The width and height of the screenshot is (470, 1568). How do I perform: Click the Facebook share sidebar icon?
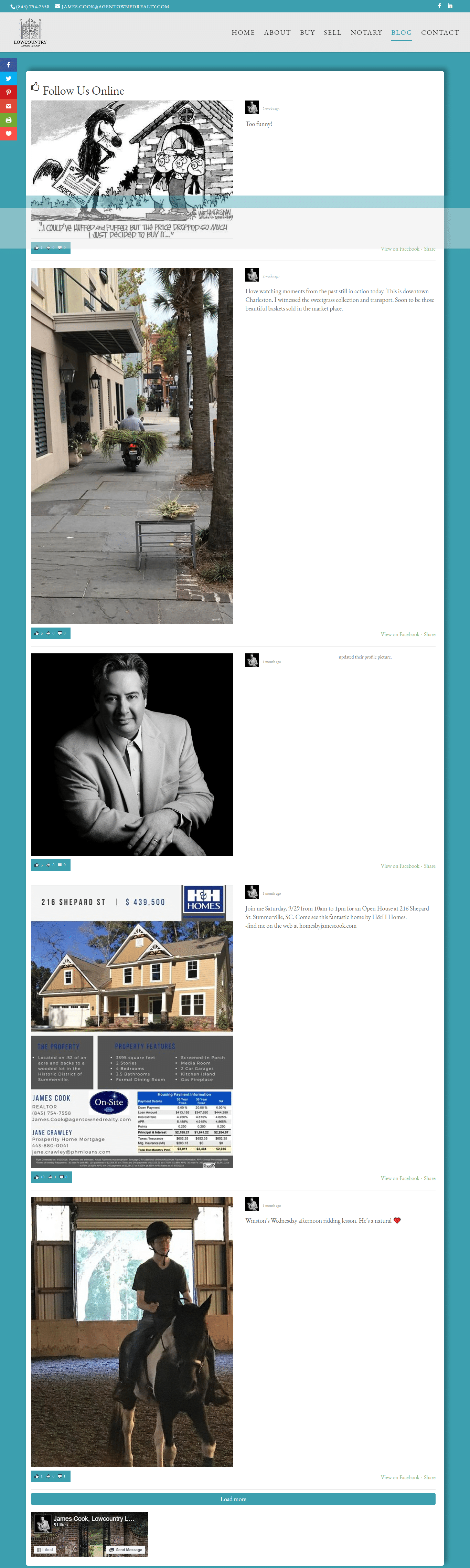[9, 64]
